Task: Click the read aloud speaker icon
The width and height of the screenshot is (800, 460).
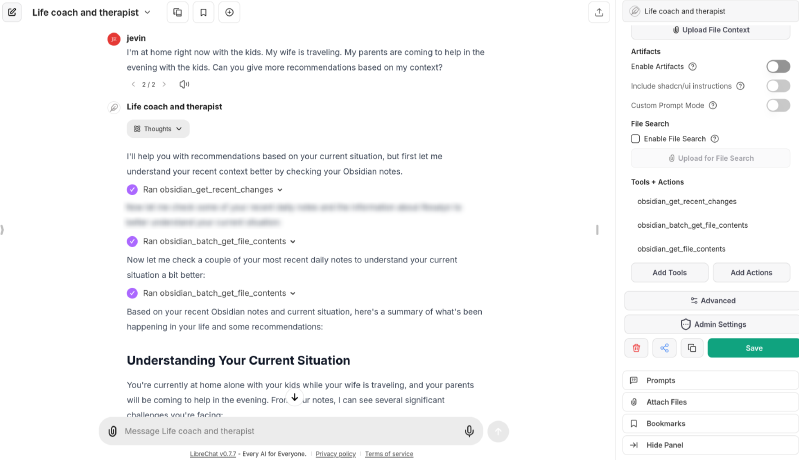Action: point(184,84)
